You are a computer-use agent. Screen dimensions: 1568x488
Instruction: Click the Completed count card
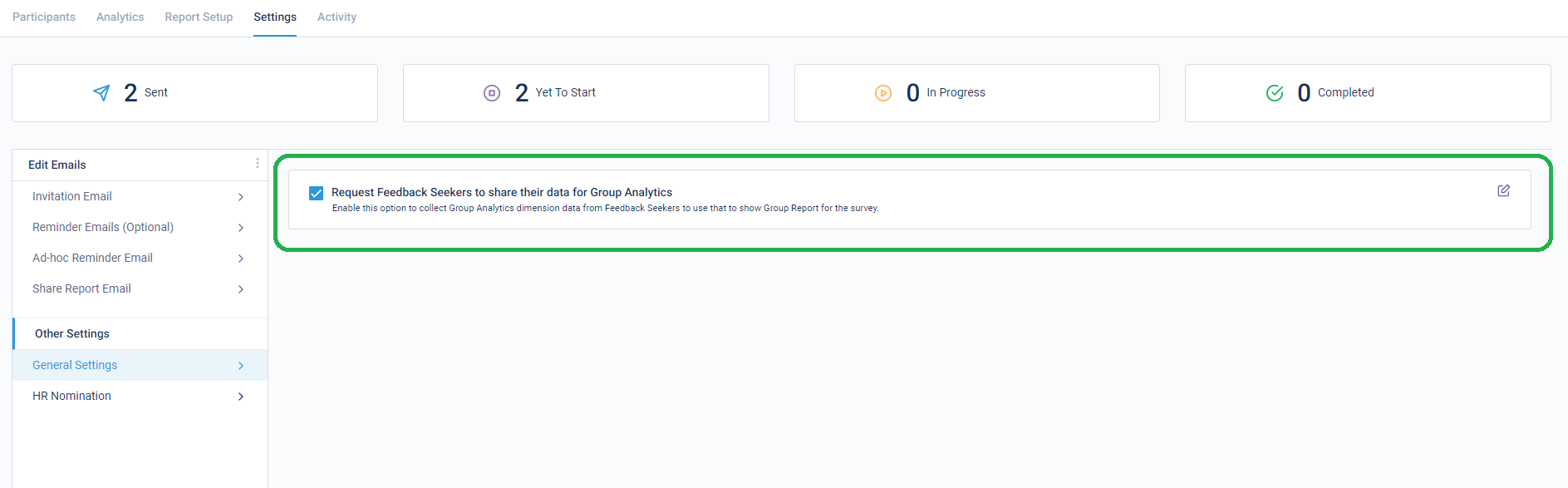pyautogui.click(x=1368, y=93)
